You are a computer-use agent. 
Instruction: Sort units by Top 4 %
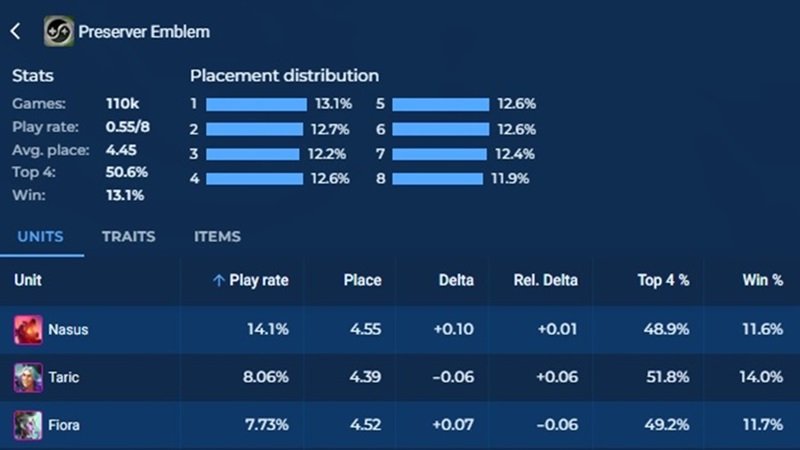(663, 281)
